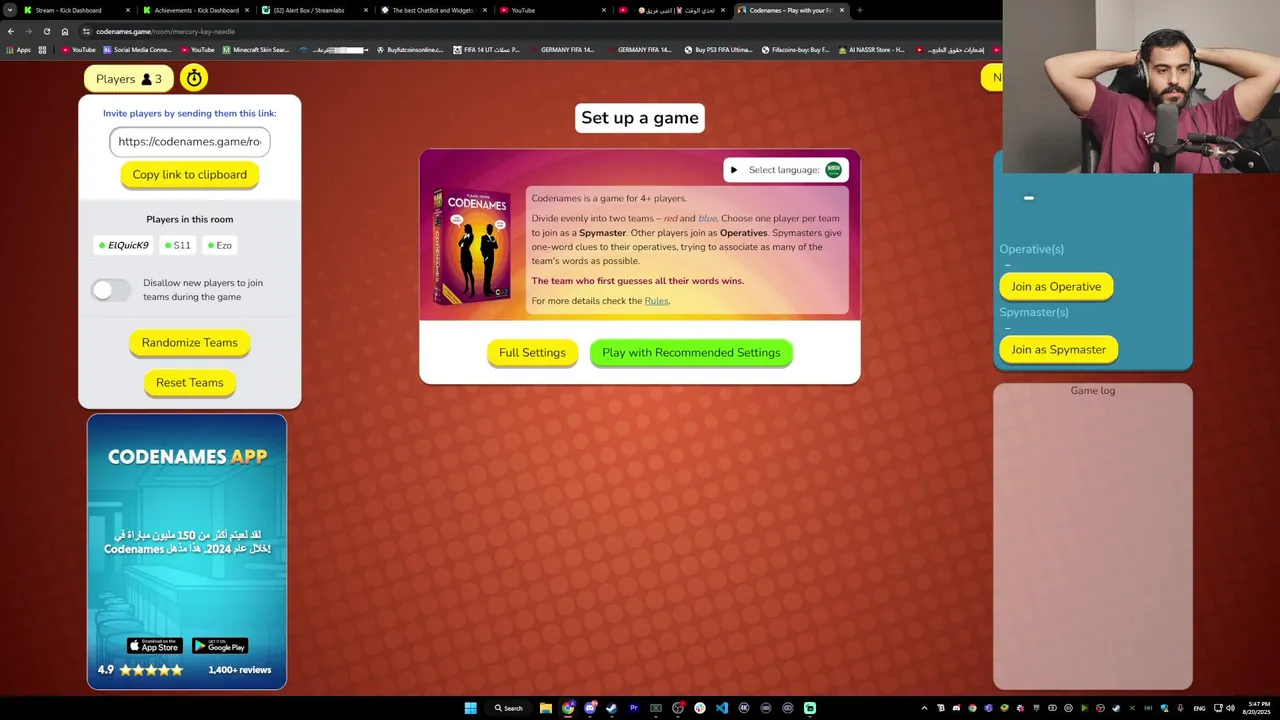Switch to Achievements - Kick Dashboard tab
Image resolution: width=1280 pixels, height=720 pixels.
tap(196, 10)
